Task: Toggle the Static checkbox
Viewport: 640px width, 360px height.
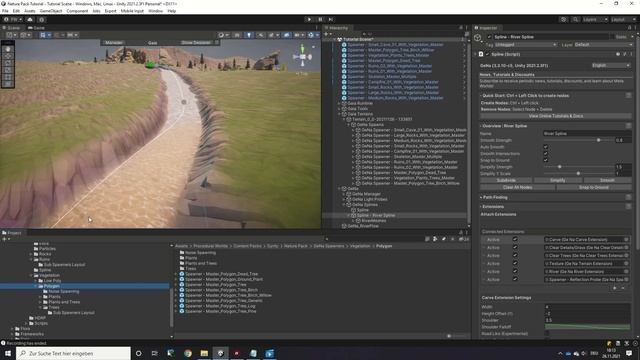Action: pyautogui.click(x=612, y=37)
